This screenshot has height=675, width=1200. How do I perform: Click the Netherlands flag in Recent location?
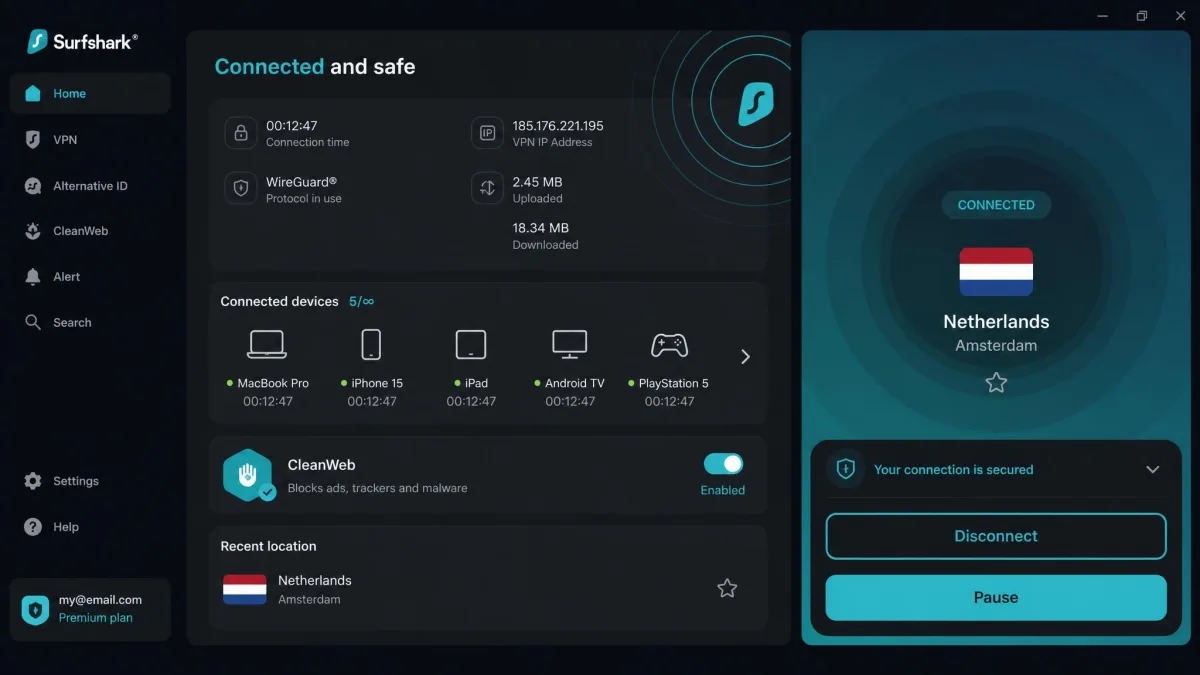click(x=245, y=590)
